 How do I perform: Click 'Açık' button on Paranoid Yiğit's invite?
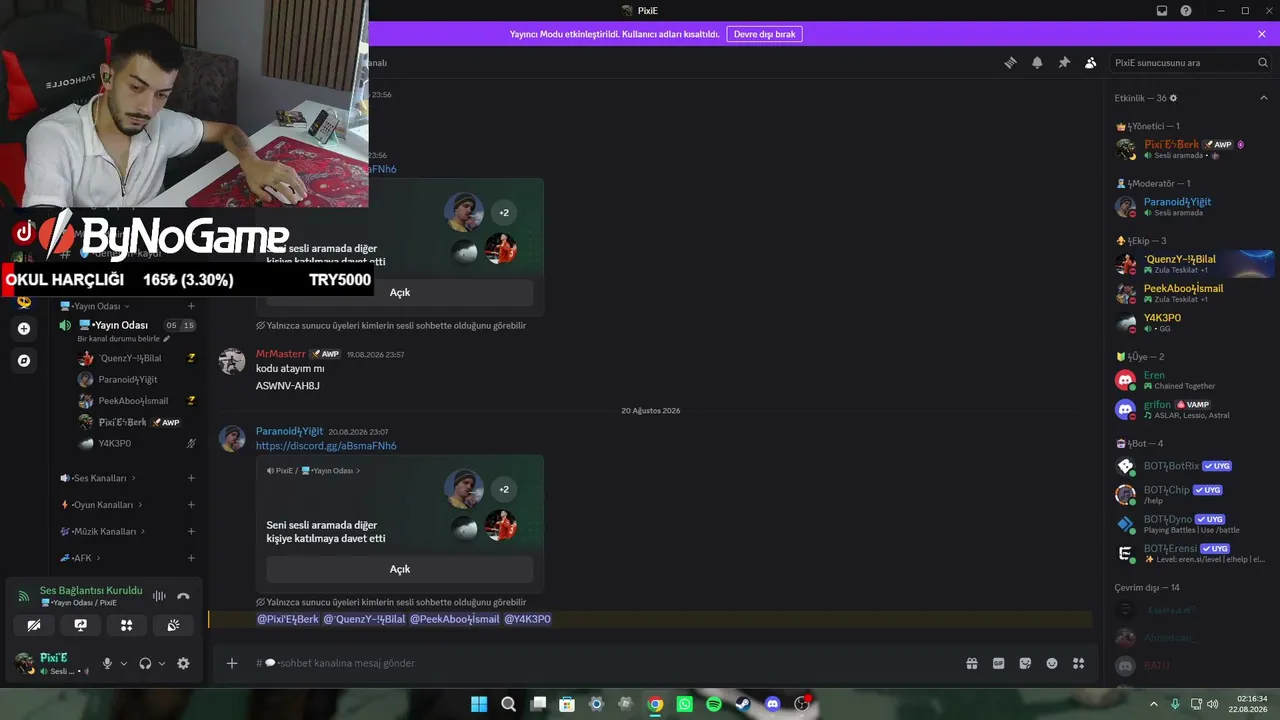coord(400,569)
